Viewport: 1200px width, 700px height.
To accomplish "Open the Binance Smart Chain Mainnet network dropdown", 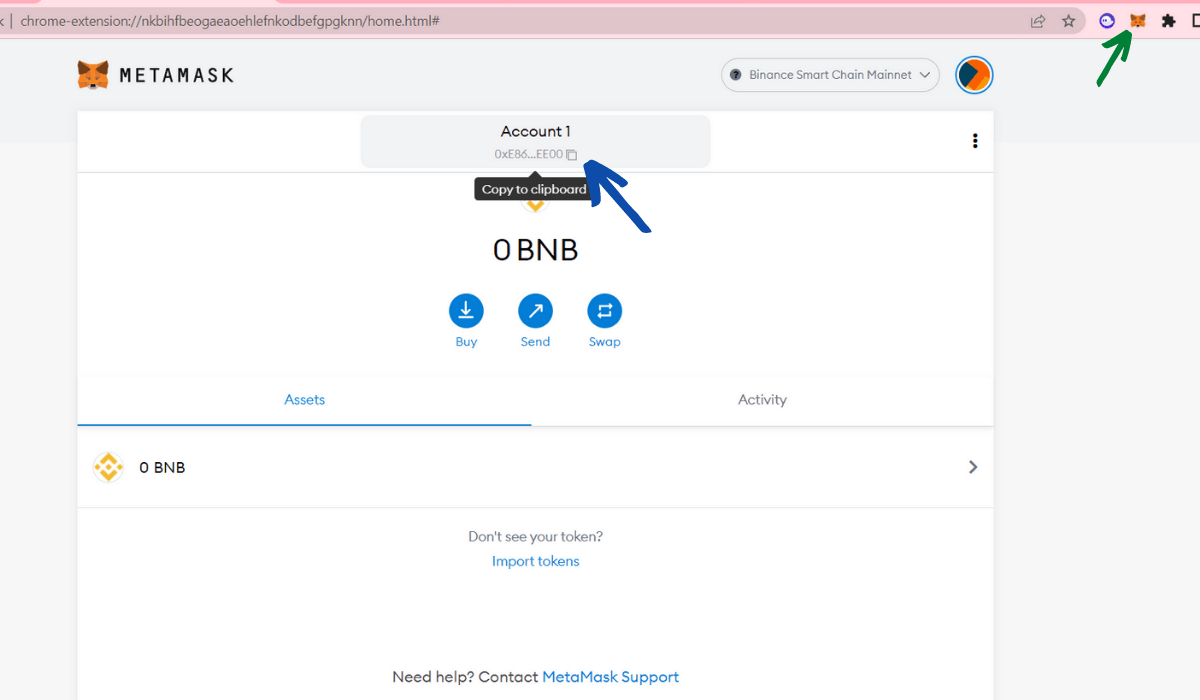I will [x=830, y=75].
